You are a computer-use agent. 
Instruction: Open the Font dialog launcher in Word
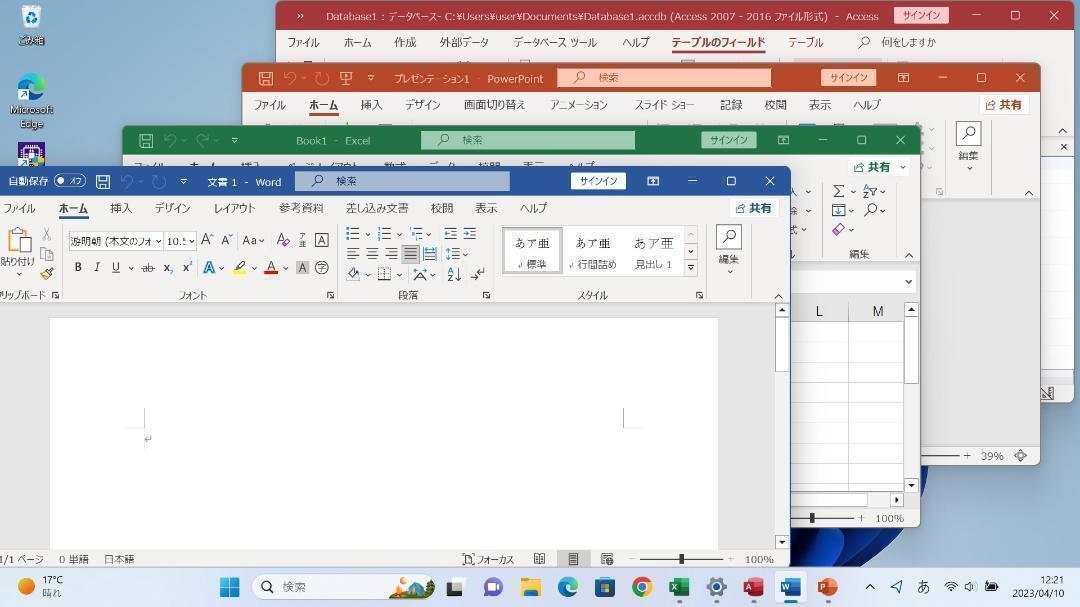click(x=331, y=295)
